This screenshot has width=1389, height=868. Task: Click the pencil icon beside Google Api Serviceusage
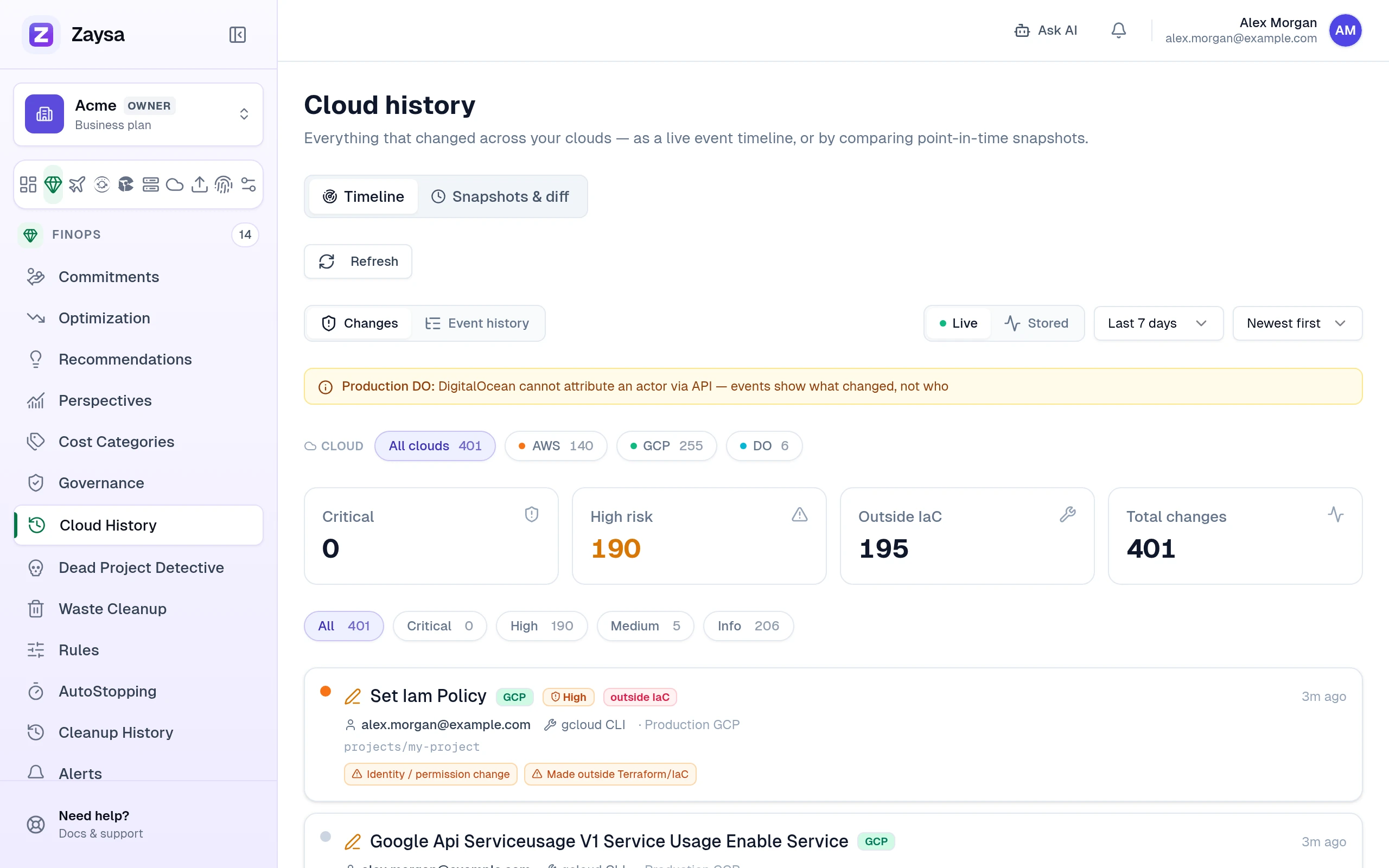(x=353, y=841)
